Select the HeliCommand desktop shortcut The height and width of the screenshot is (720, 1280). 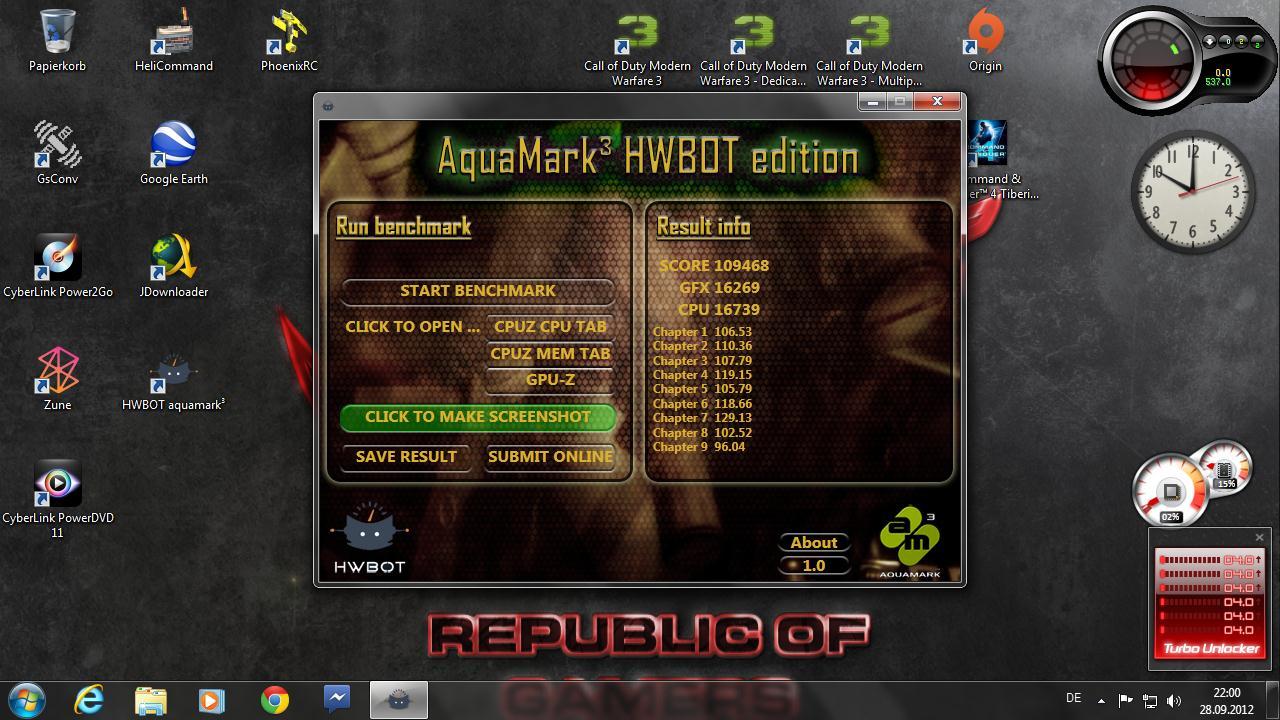[174, 40]
